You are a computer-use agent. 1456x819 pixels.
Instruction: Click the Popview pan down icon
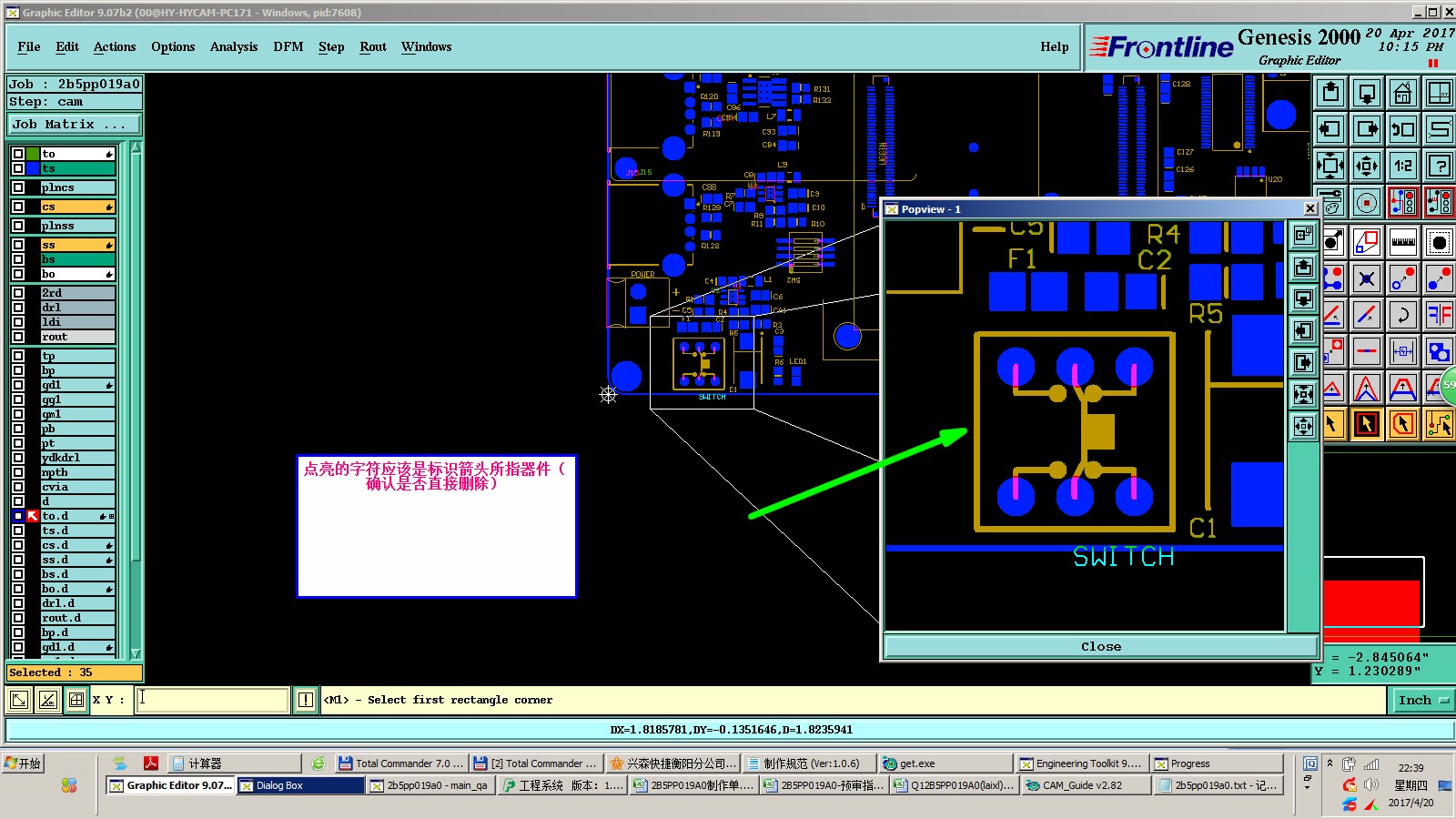point(1303,298)
